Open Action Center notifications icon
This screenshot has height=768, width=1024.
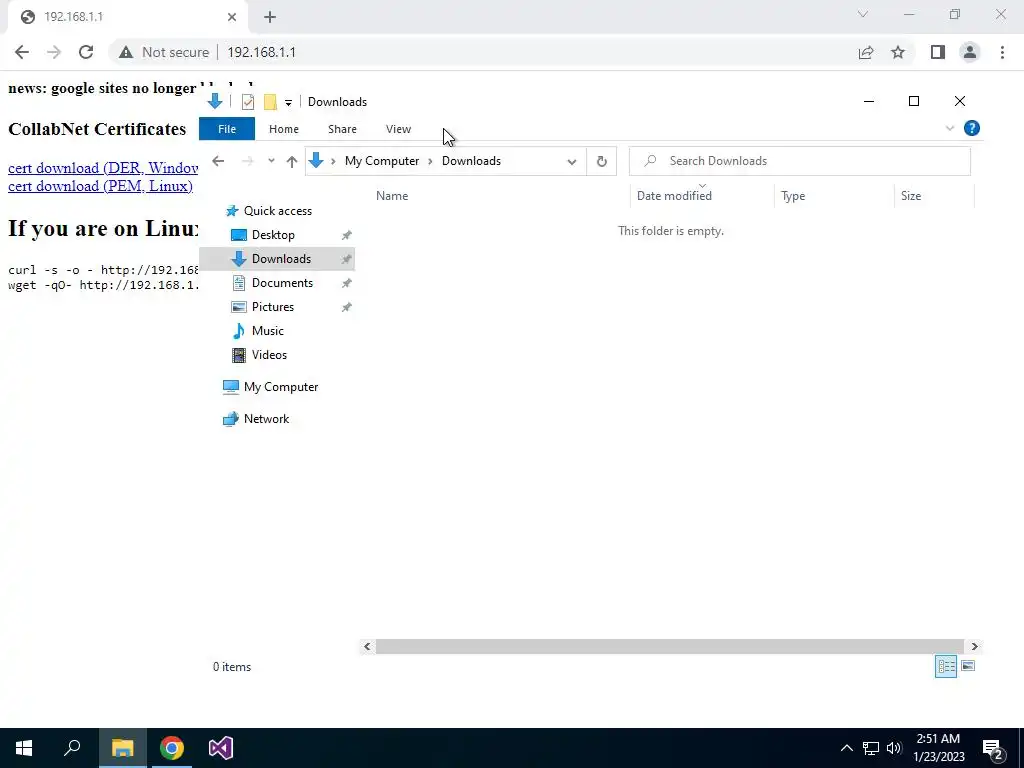[993, 749]
